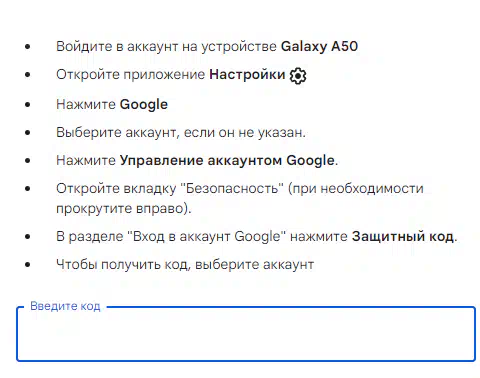Screen dimensions: 480x378
Task: Click "Нажмите" preceding "Управление аккаунтом Google"
Action: (x=86, y=161)
